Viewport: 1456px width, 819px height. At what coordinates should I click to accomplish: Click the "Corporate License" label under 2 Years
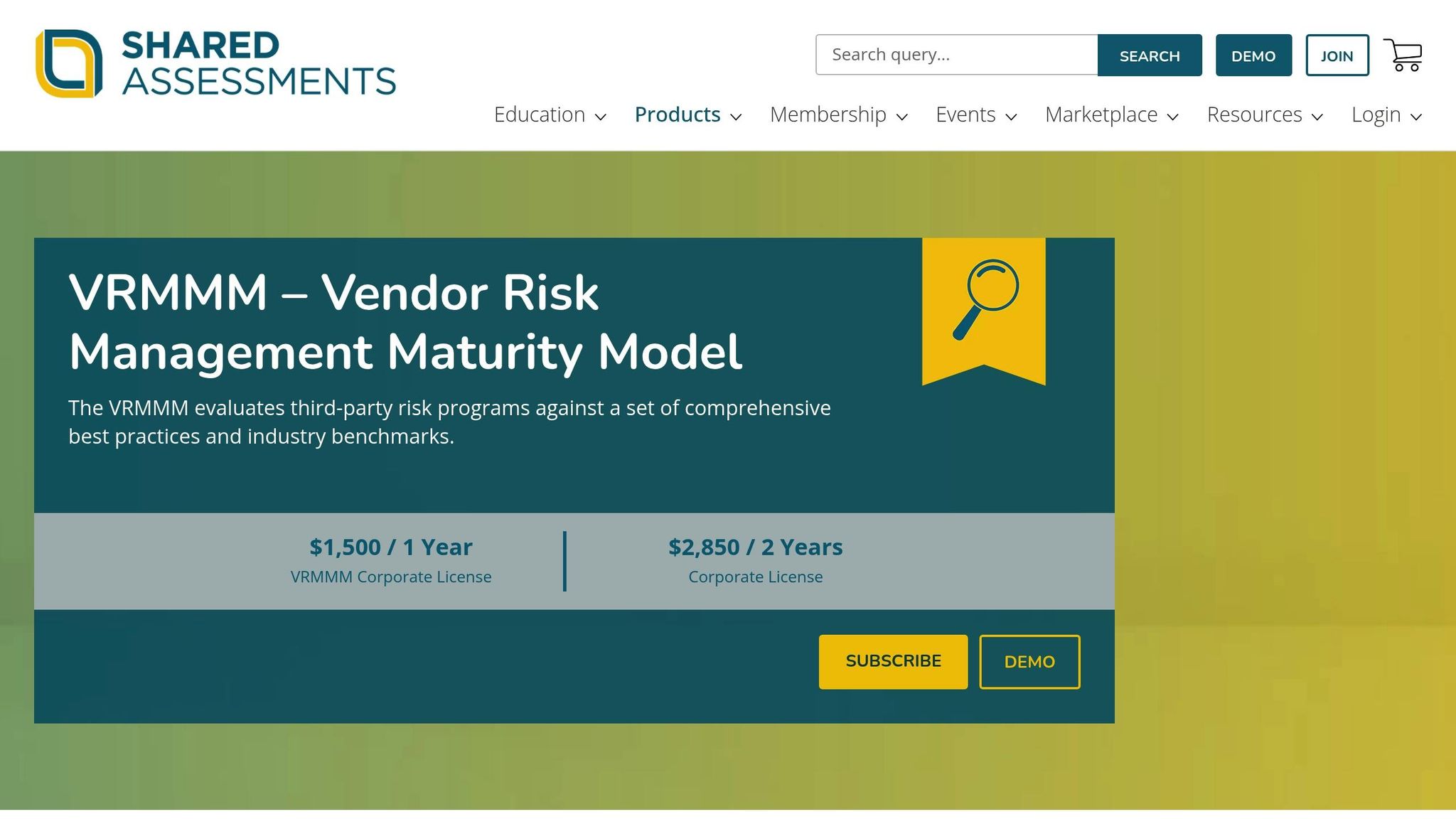755,577
